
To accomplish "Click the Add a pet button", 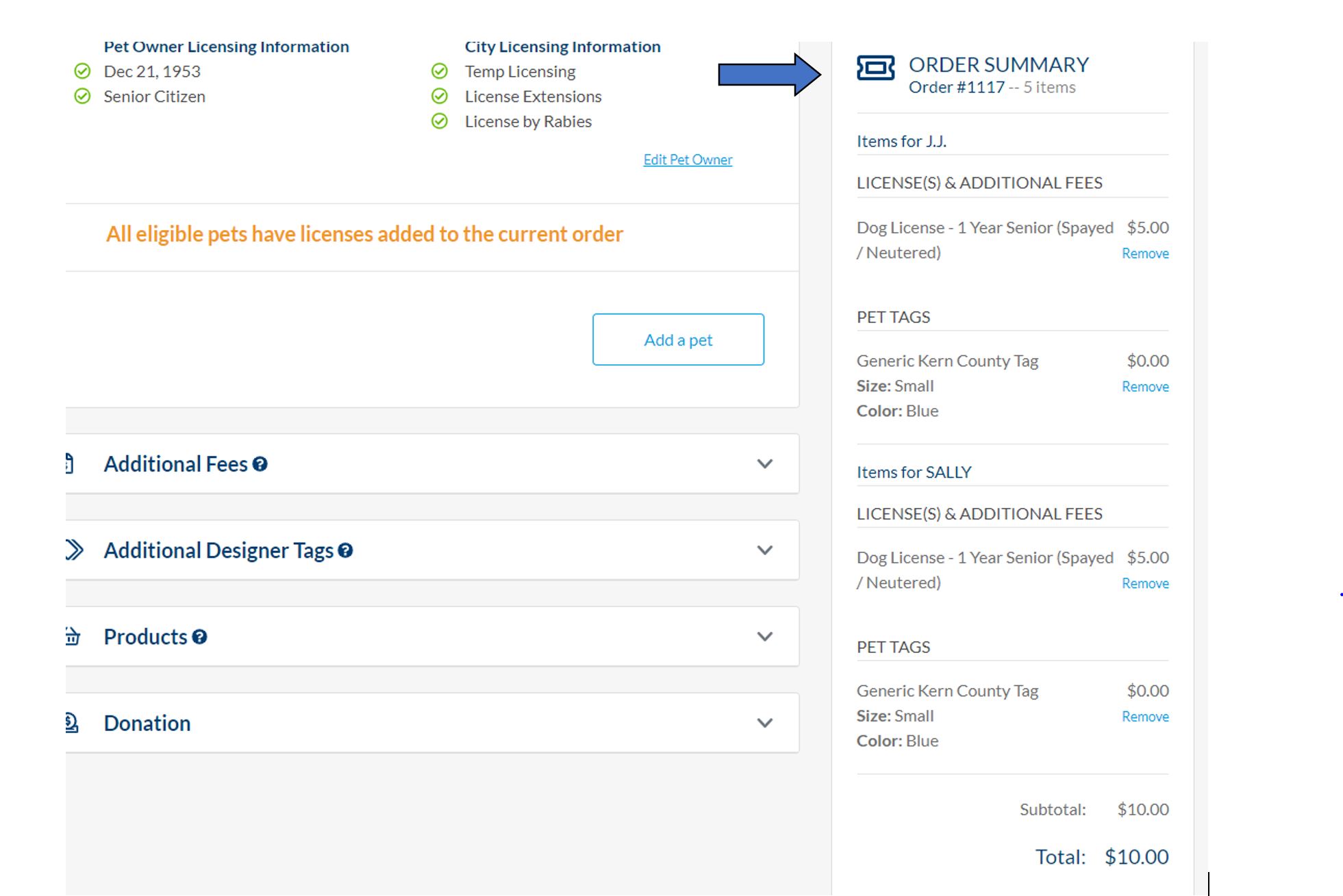I will [677, 339].
